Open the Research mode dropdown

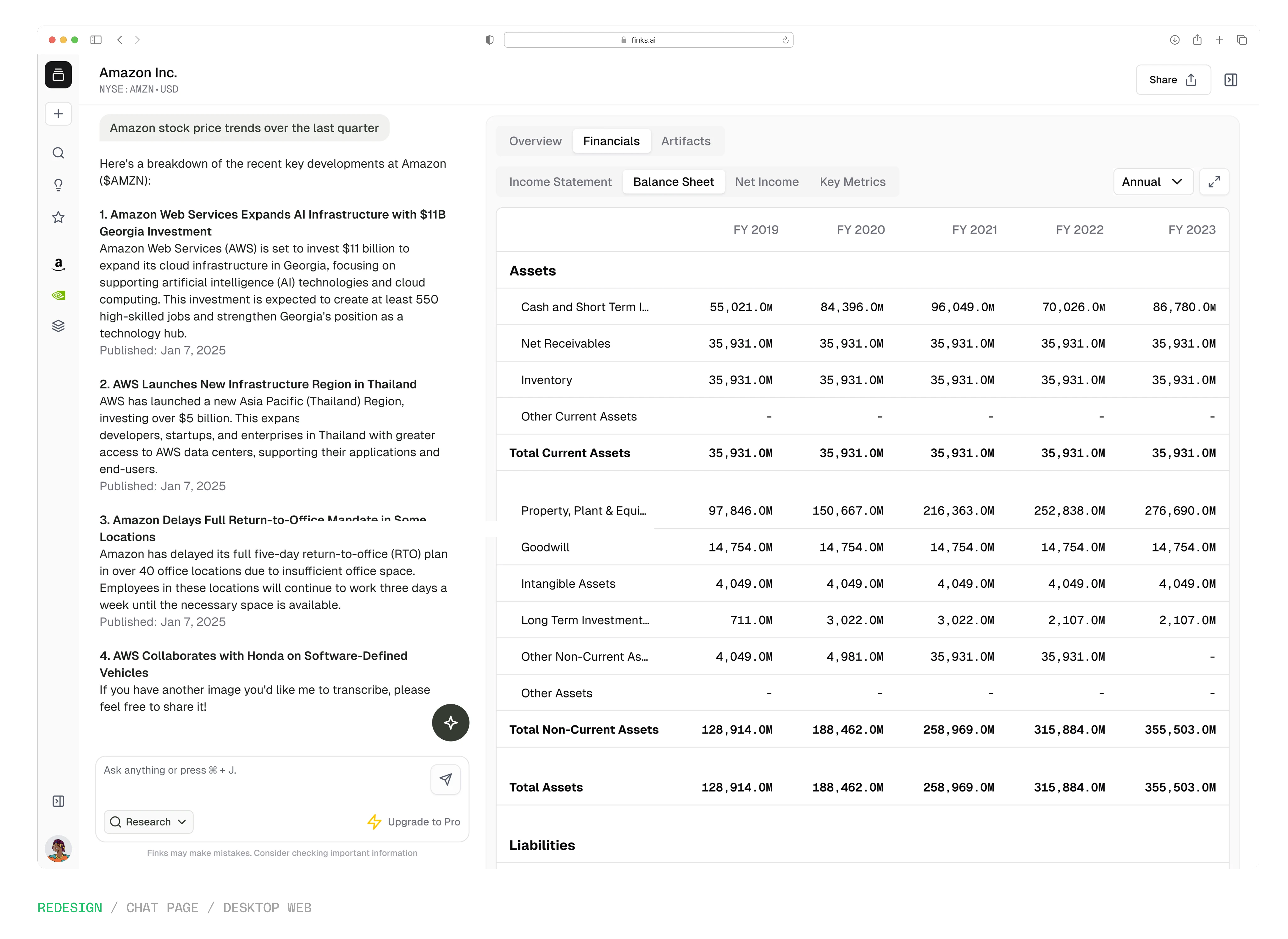coord(148,822)
